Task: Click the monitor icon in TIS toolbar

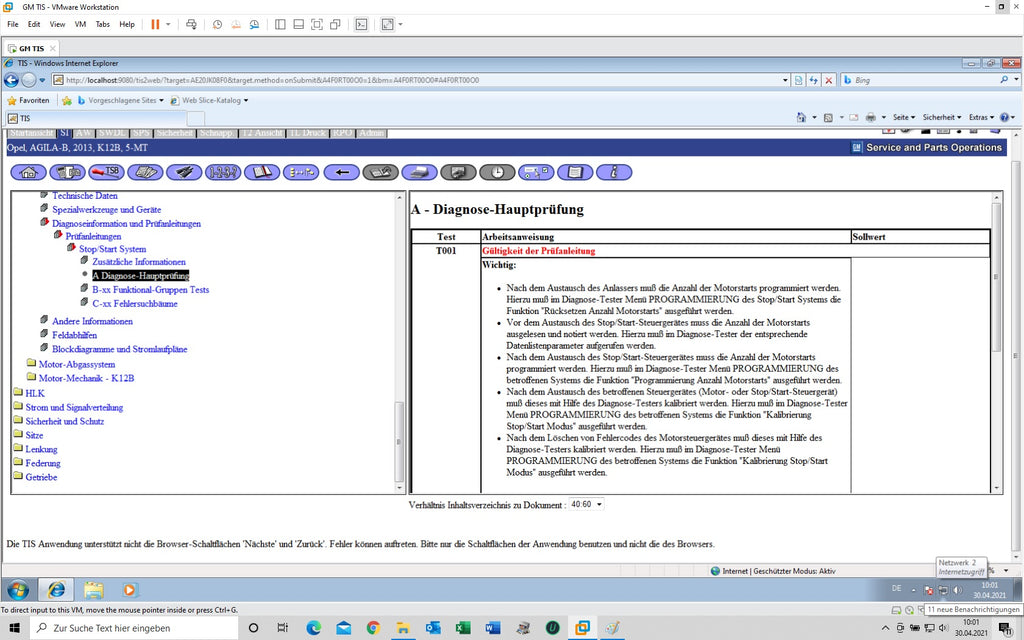Action: 458,172
